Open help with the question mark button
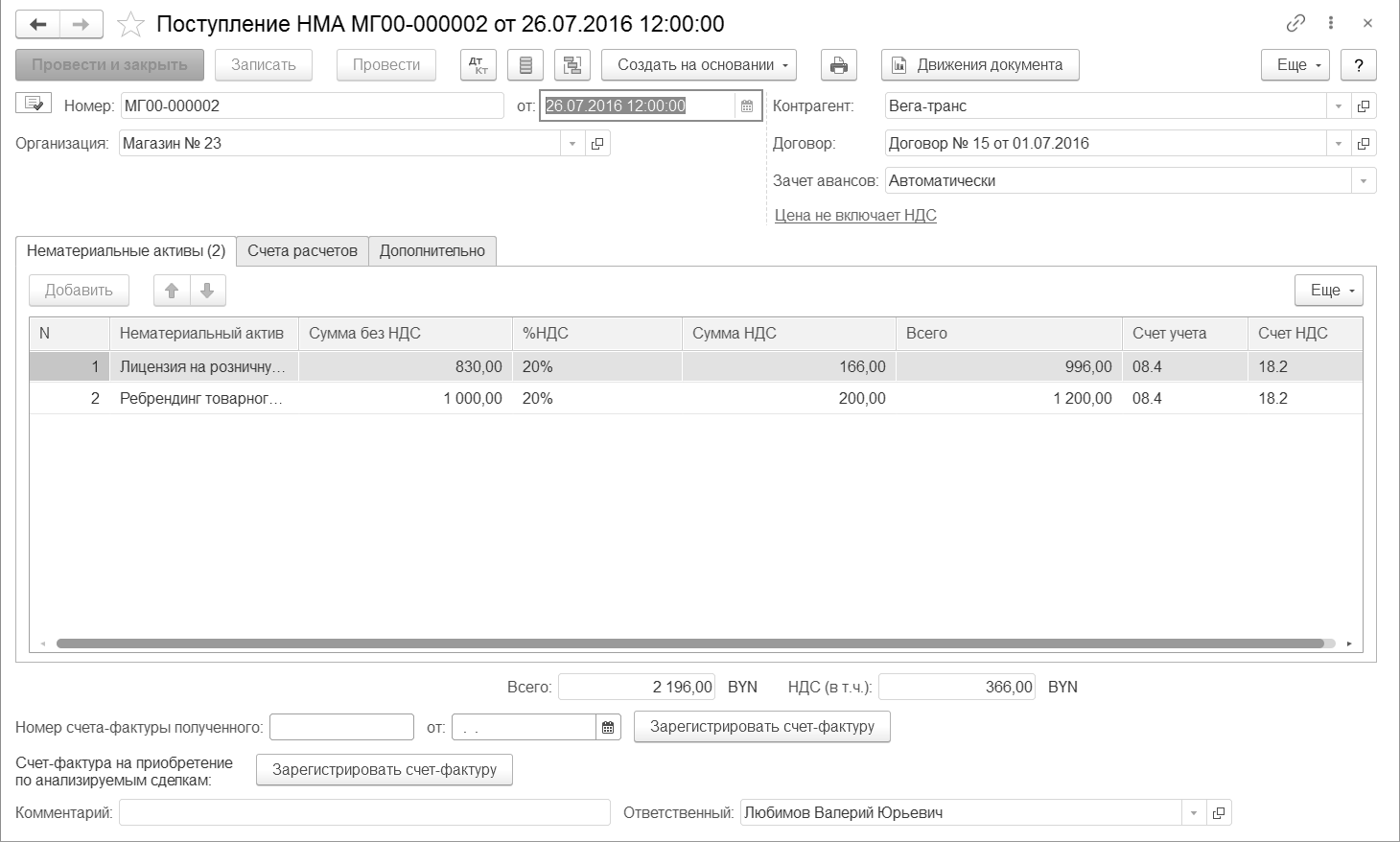Image resolution: width=1400 pixels, height=842 pixels. (x=1358, y=65)
